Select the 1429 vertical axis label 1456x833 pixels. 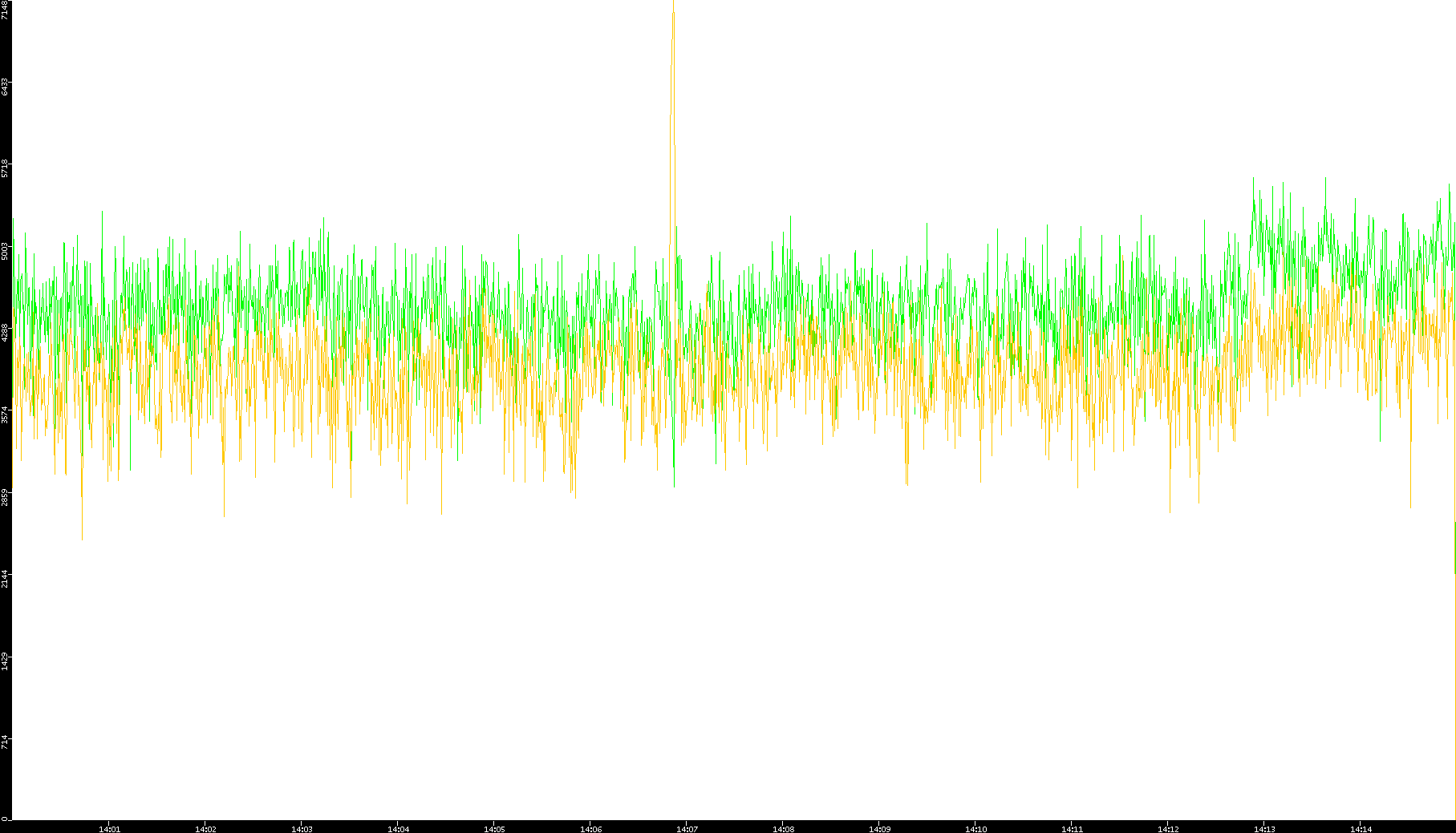click(x=6, y=661)
